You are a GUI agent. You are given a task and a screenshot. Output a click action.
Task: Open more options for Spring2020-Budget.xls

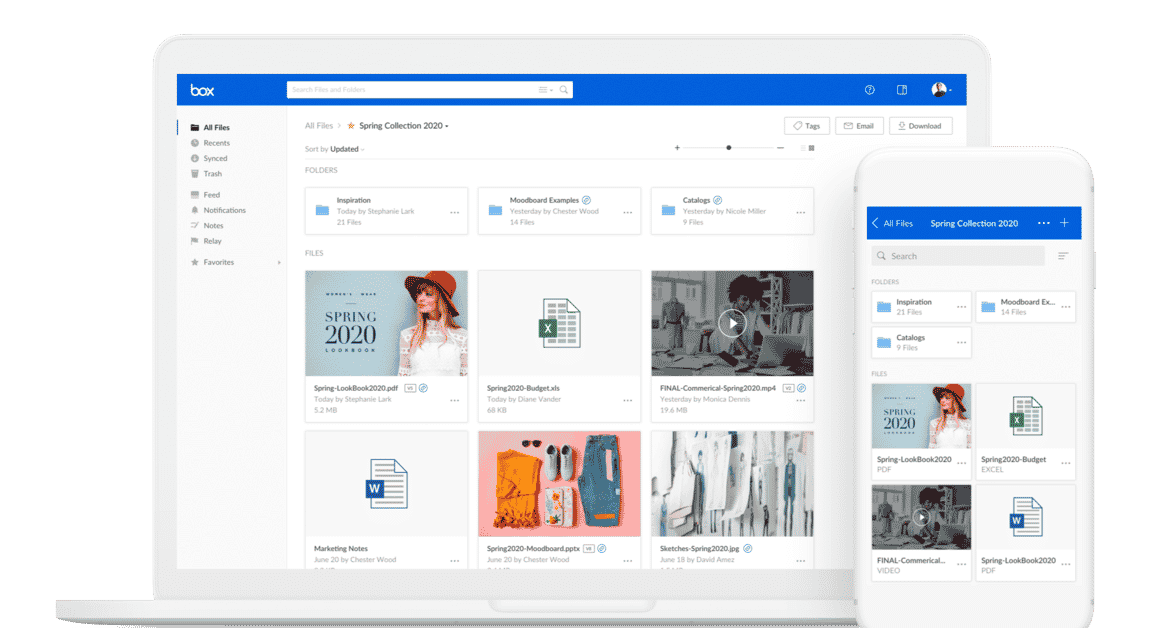(x=628, y=401)
